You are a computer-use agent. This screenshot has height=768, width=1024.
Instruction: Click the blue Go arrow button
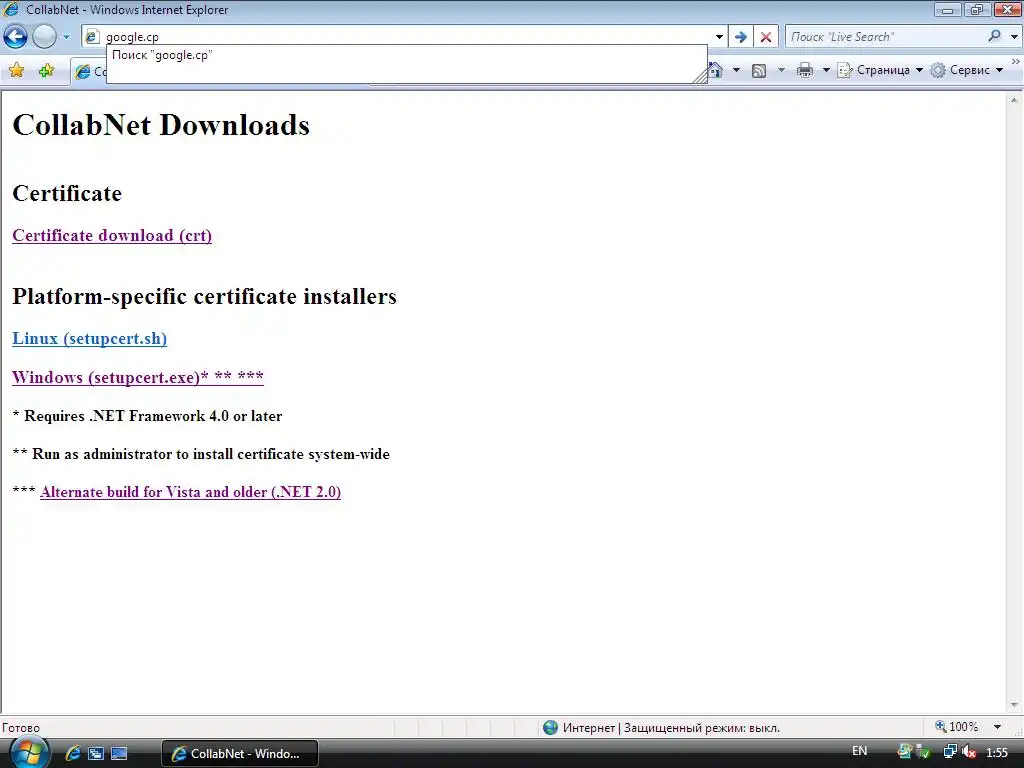point(741,37)
